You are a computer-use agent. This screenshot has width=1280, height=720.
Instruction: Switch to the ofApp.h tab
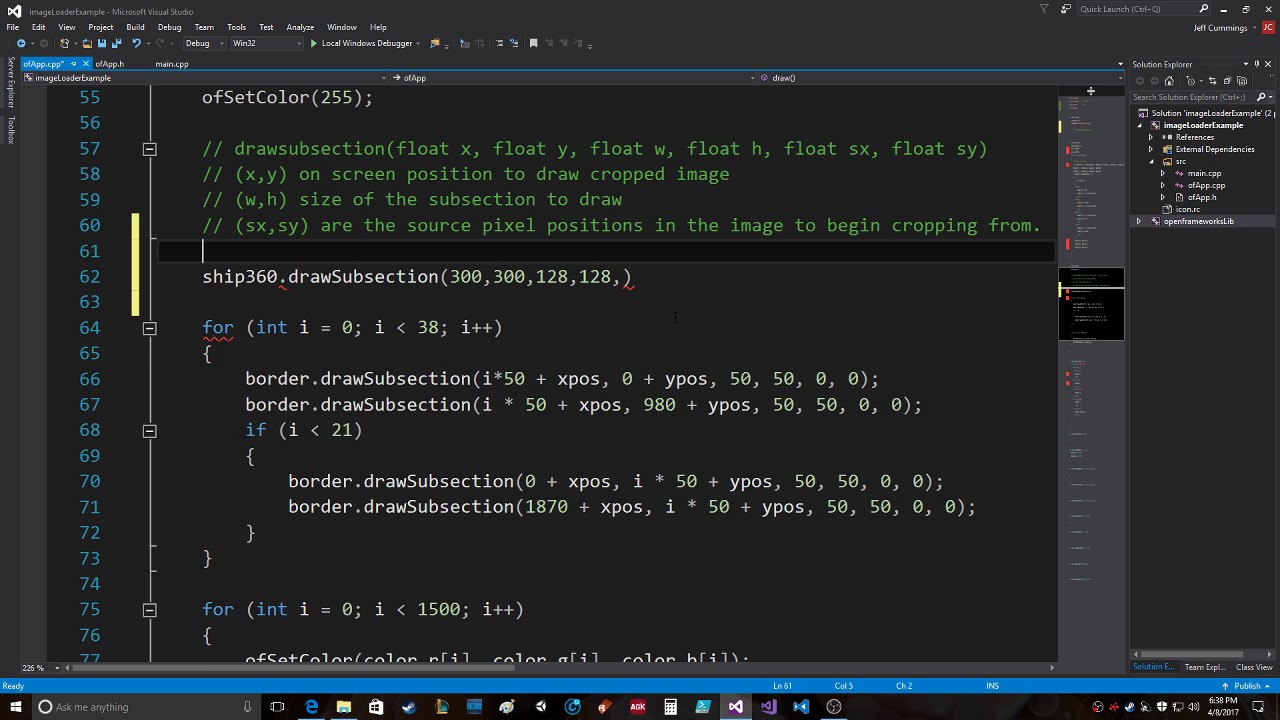pyautogui.click(x=110, y=64)
